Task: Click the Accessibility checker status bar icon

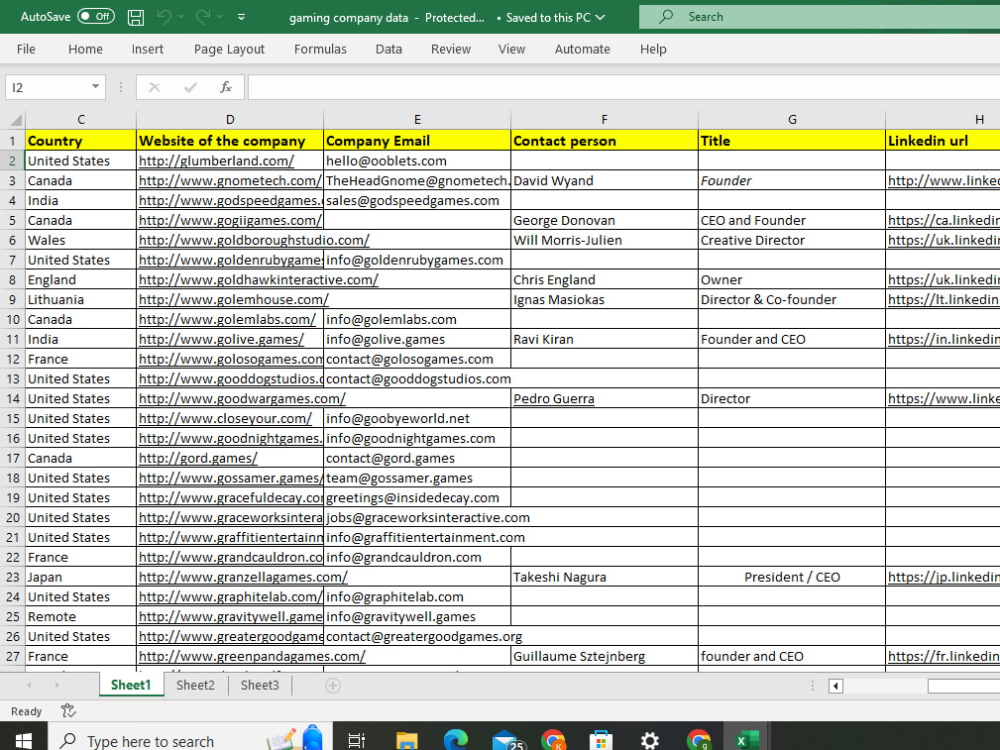Action: [68, 710]
